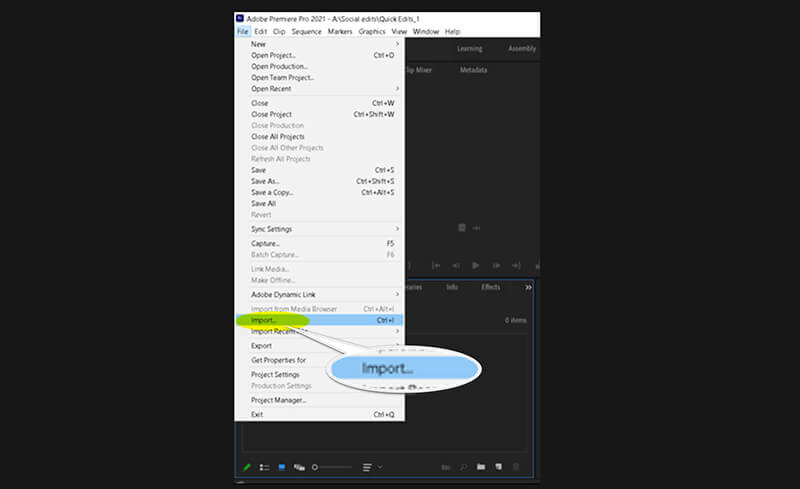The width and height of the screenshot is (800, 489).
Task: Open the File menu
Action: click(243, 31)
